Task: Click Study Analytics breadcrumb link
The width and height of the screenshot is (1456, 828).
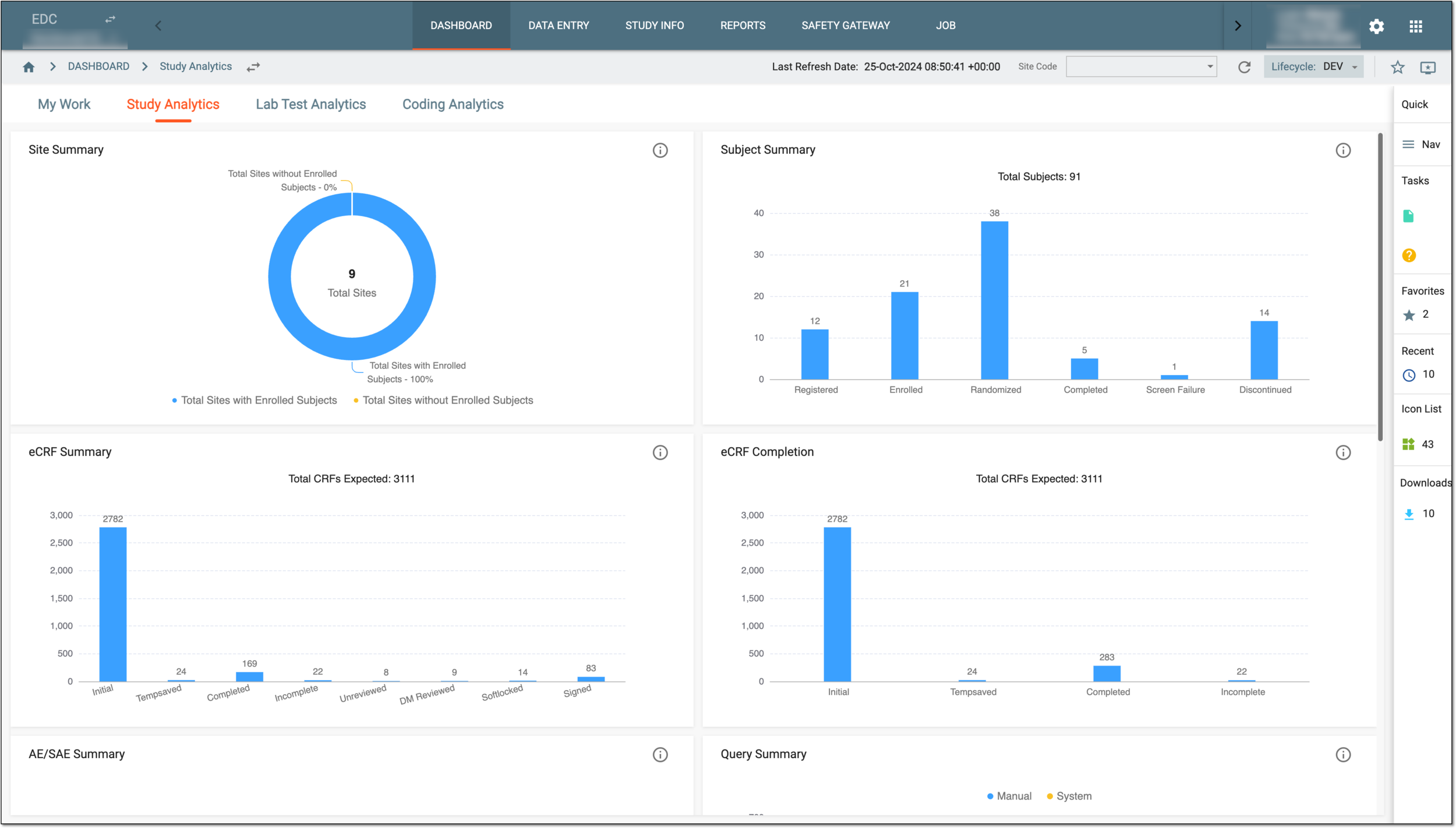Action: (x=196, y=66)
